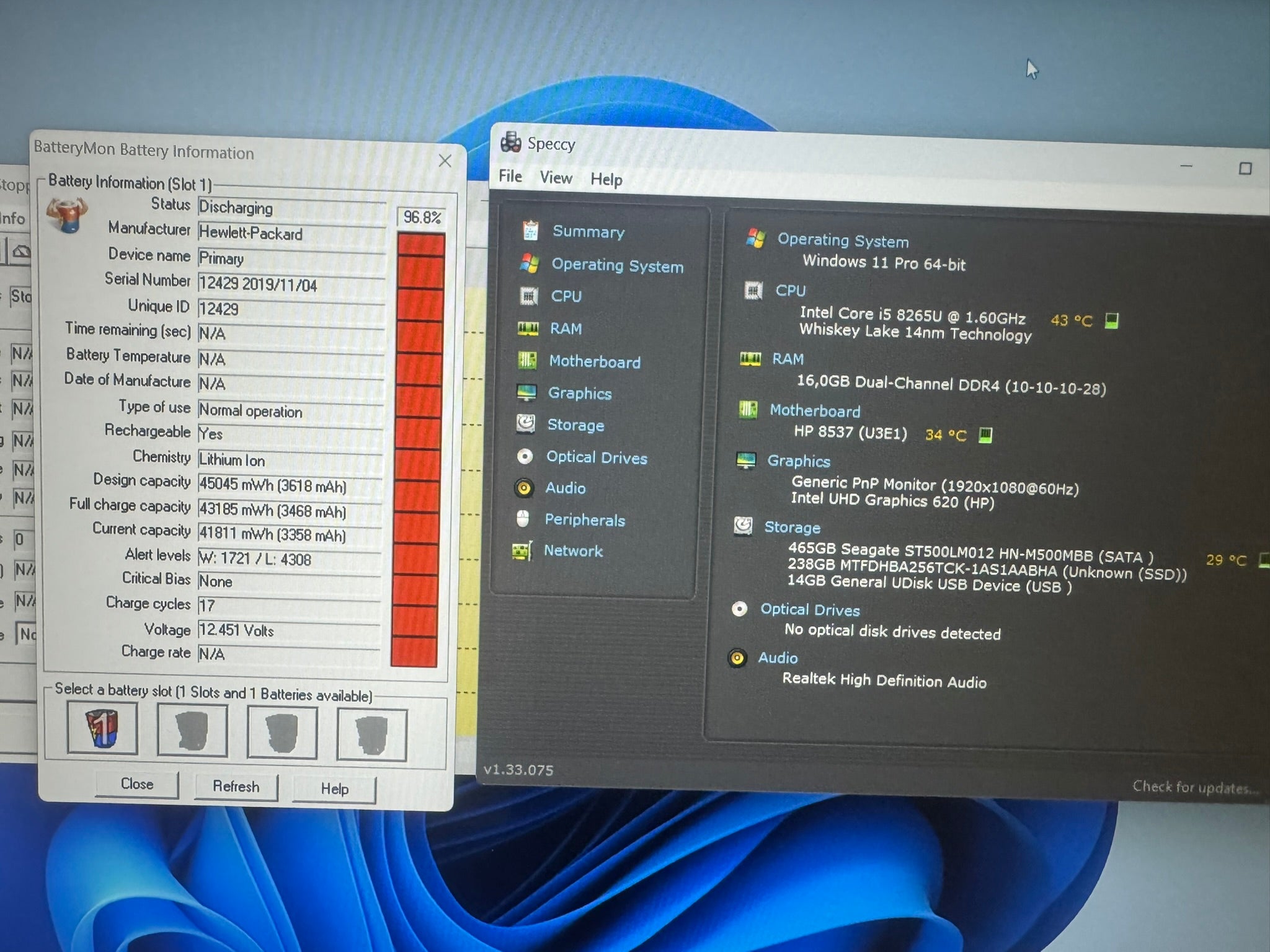Click the Storage drive icon in Speccy sidebar
Screen dimensions: 1270x952
526,424
